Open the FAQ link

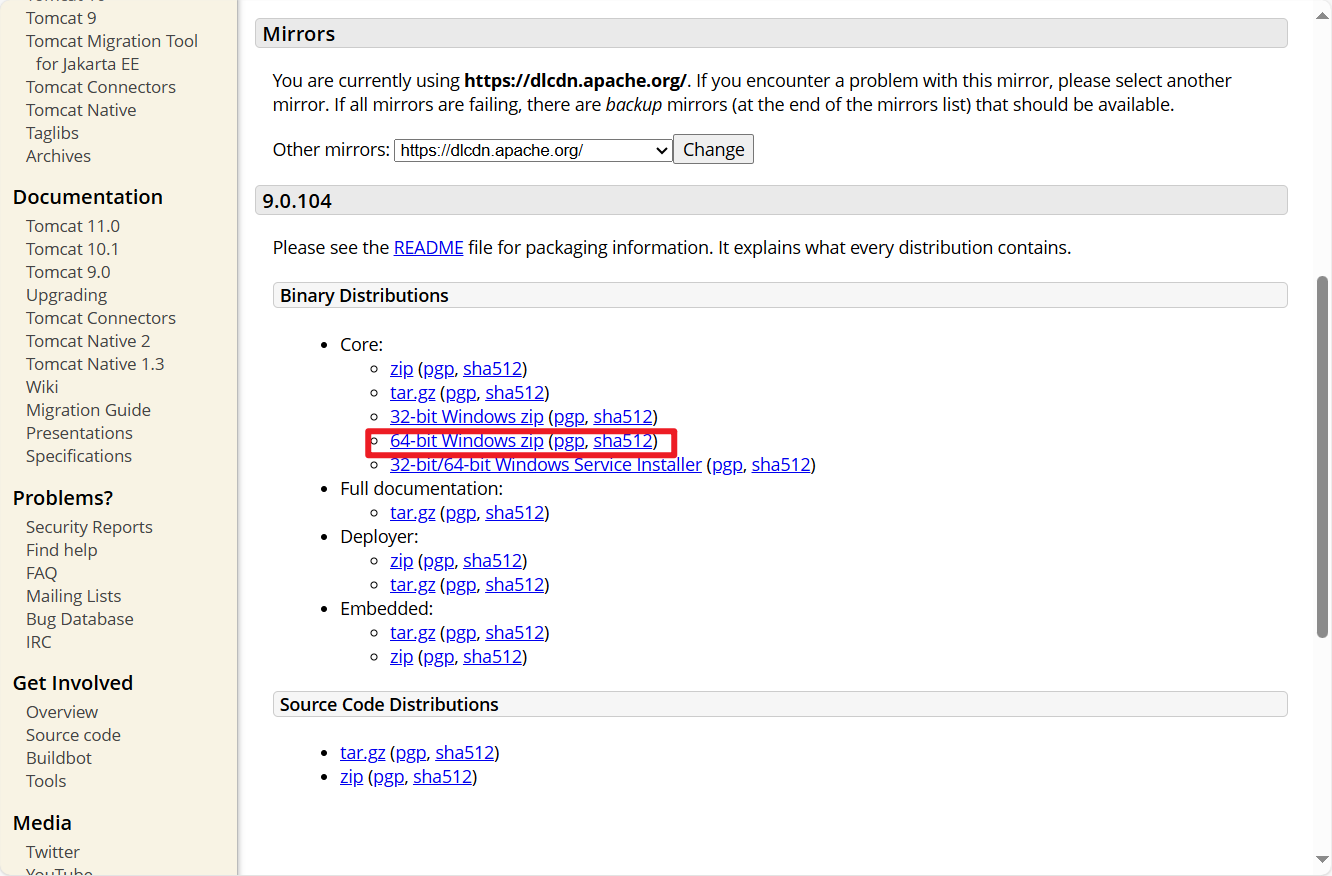click(x=42, y=573)
